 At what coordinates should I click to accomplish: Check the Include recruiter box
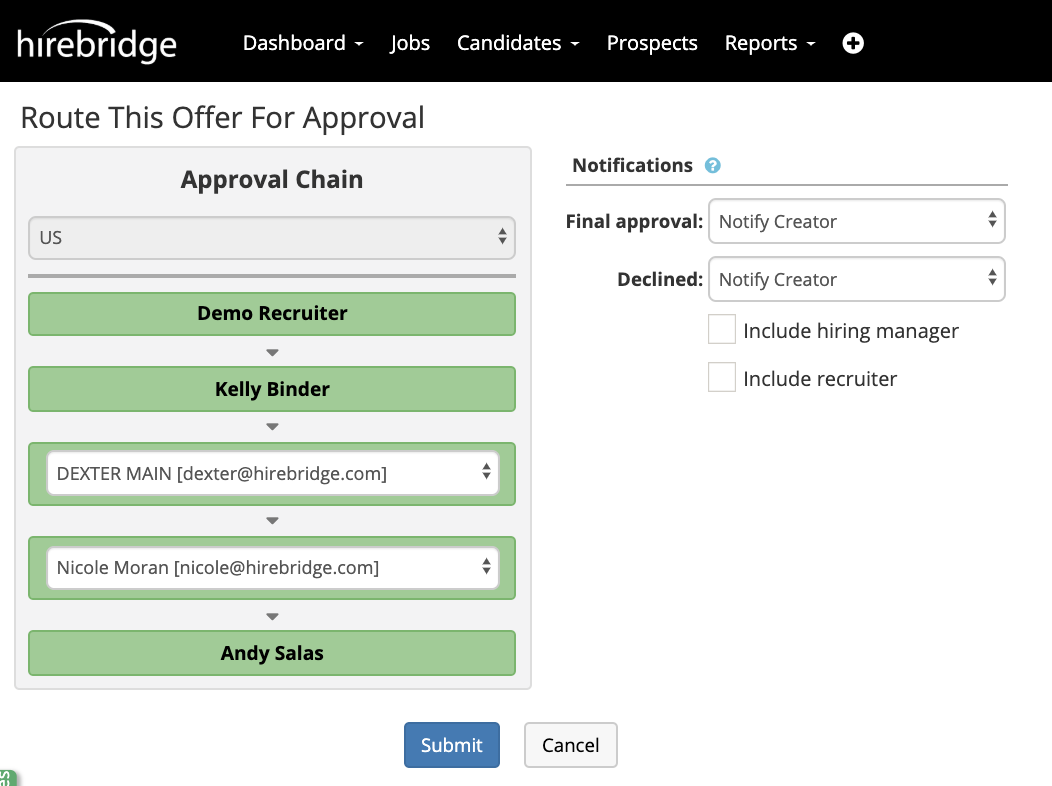[x=722, y=378]
